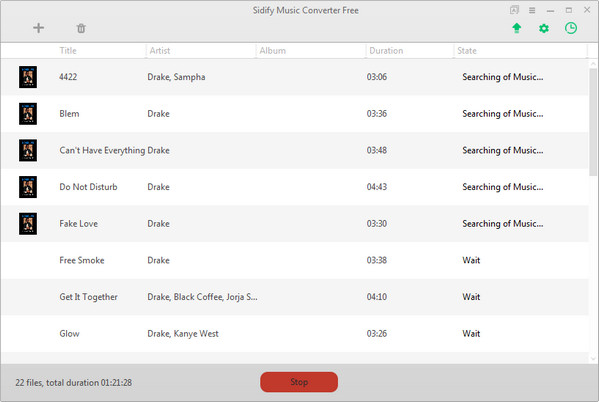Sort the list by the Title column header

click(x=68, y=50)
